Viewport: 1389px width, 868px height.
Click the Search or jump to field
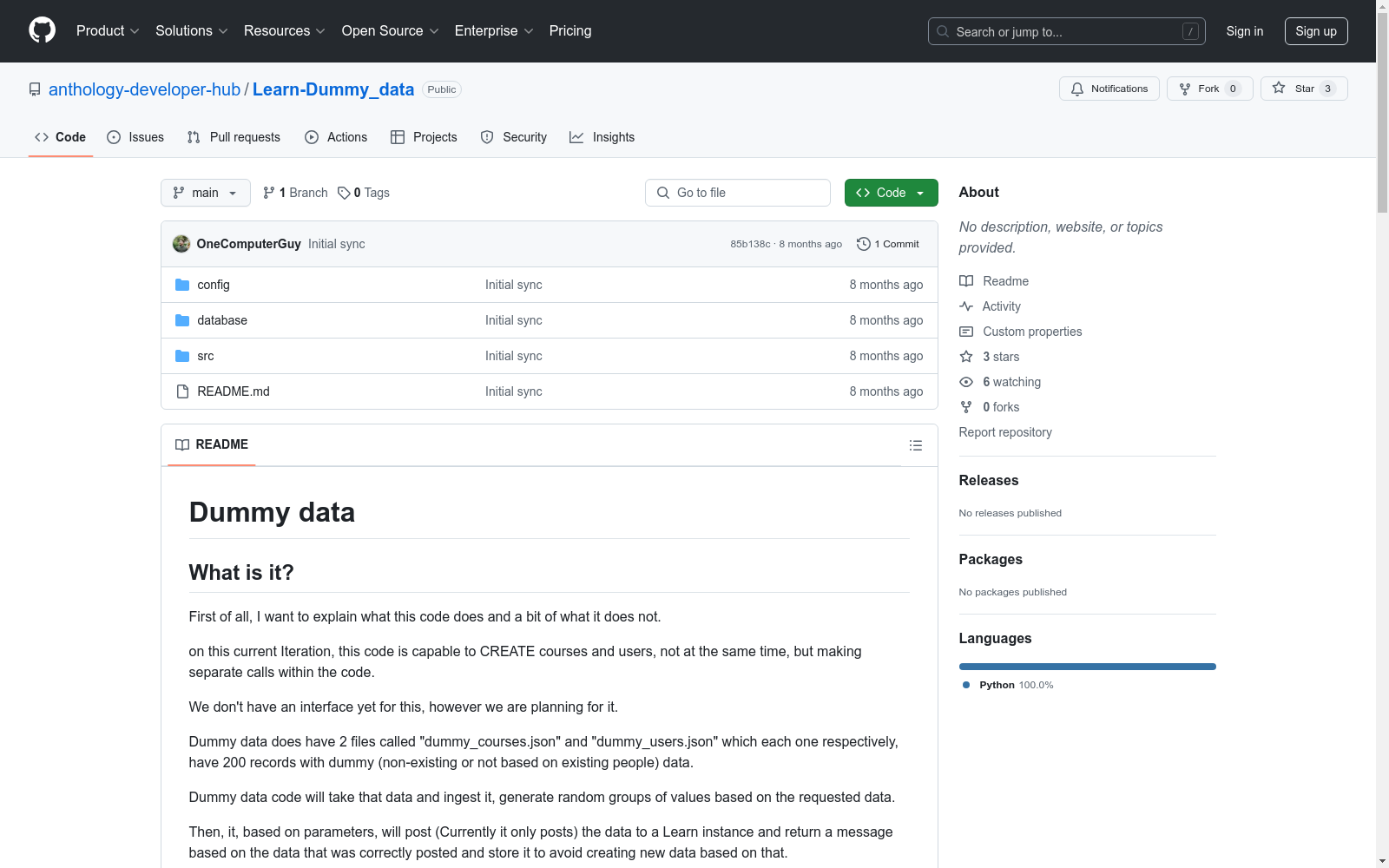tap(1067, 31)
